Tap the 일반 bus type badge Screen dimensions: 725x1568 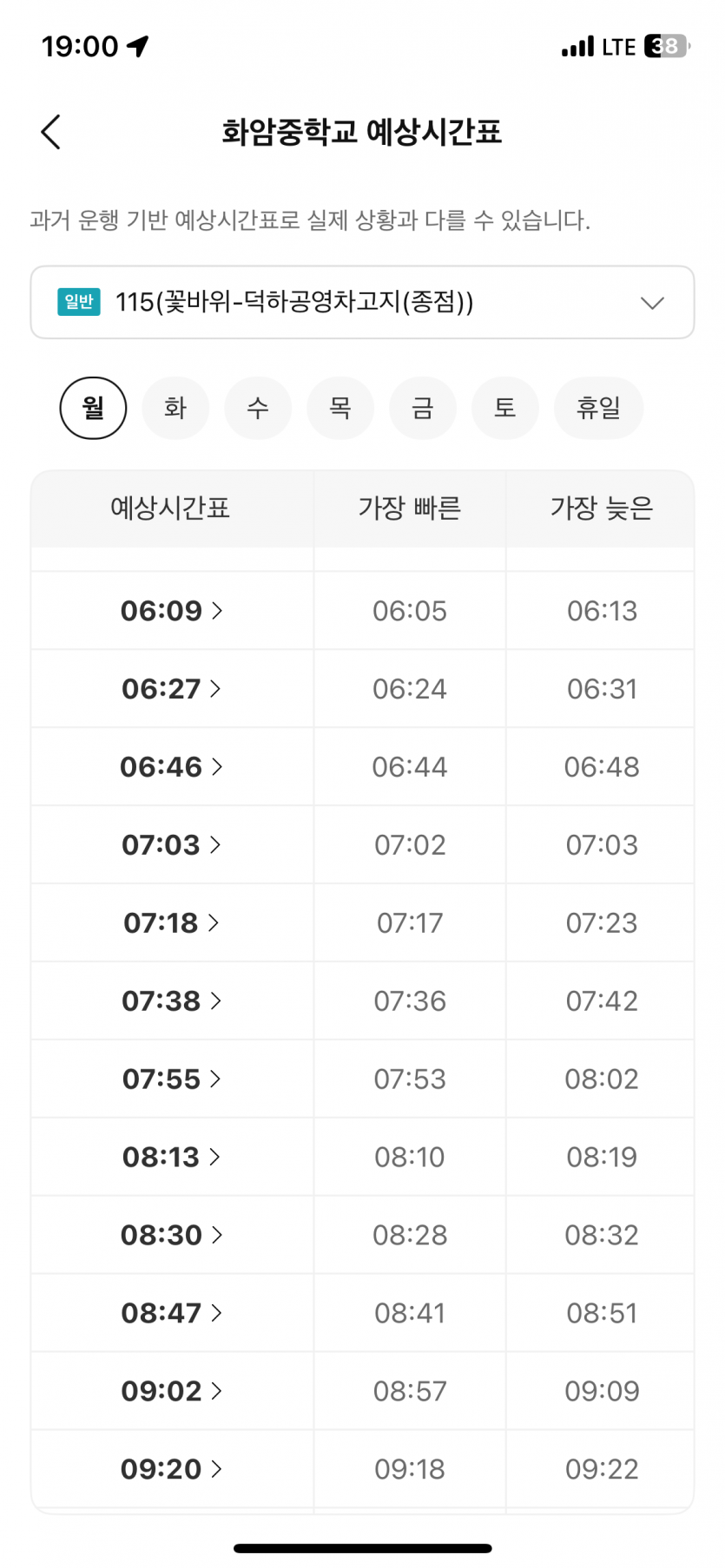point(79,302)
